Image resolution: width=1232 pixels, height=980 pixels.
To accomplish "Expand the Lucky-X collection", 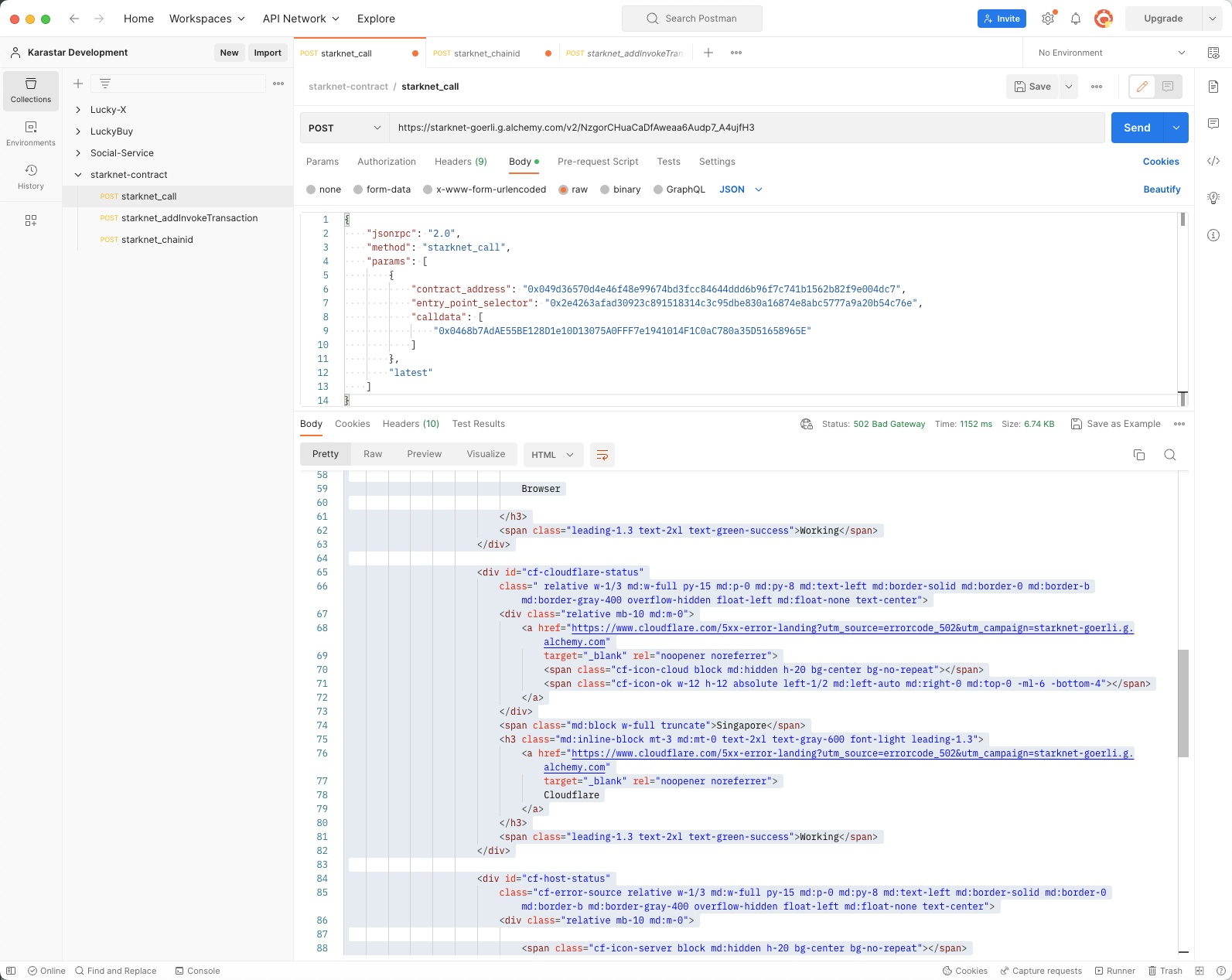I will (78, 110).
